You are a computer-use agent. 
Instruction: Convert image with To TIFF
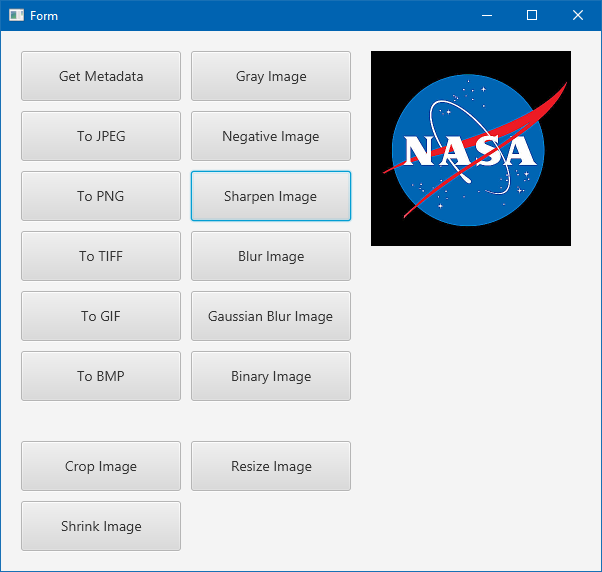pyautogui.click(x=101, y=256)
